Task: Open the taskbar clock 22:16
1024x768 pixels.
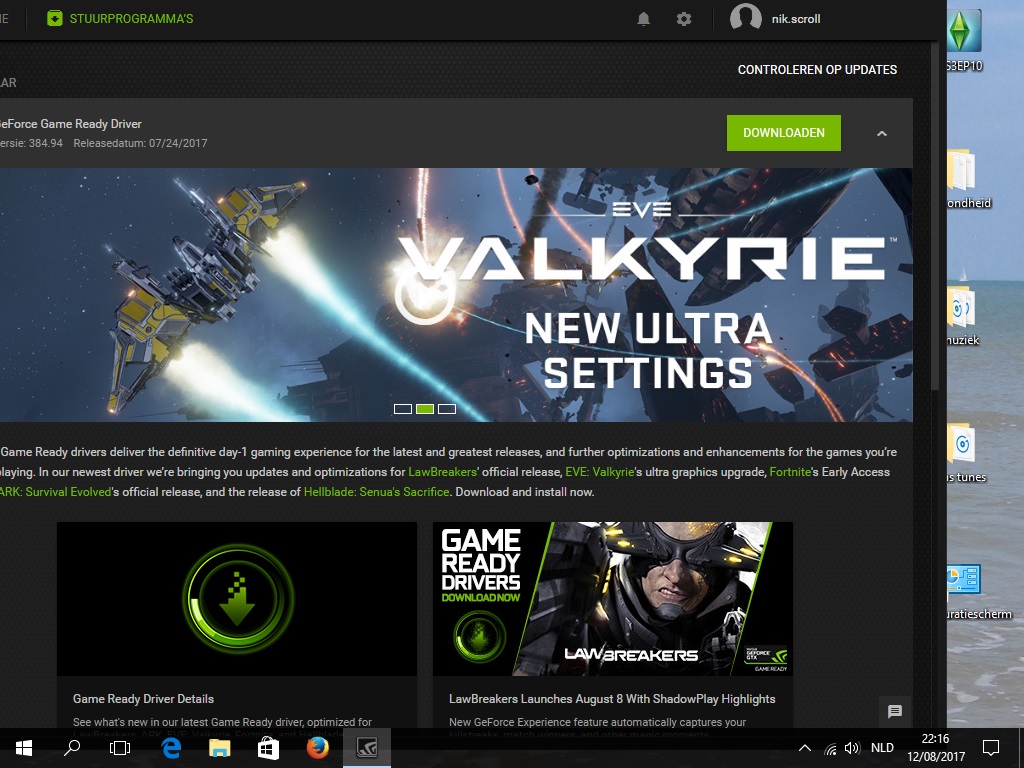Action: click(936, 748)
